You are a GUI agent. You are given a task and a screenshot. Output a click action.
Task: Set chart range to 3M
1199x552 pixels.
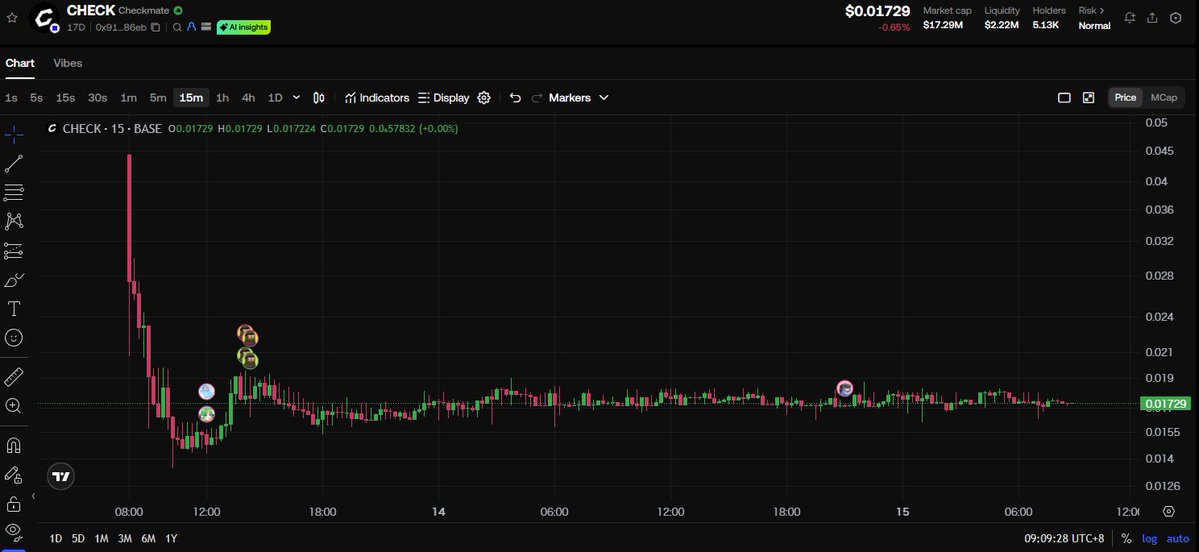tap(125, 538)
